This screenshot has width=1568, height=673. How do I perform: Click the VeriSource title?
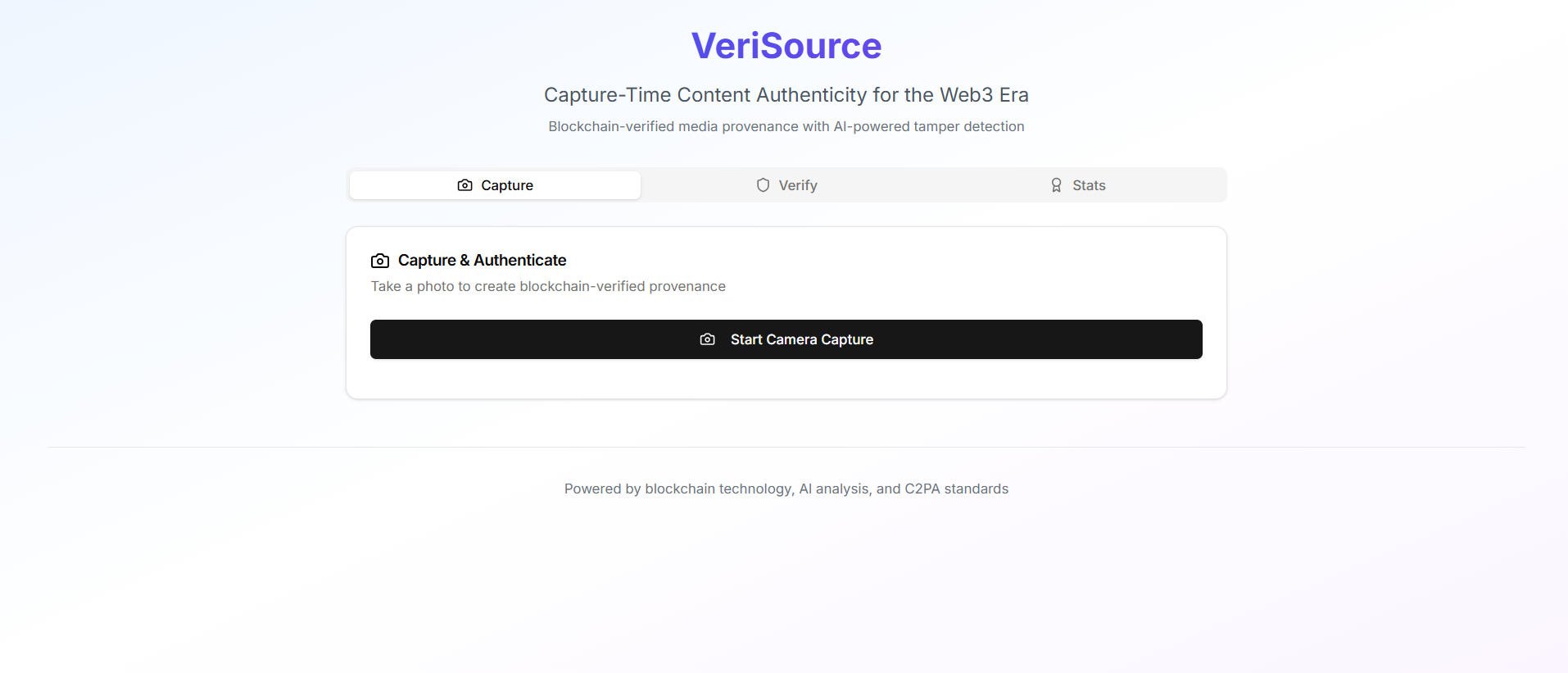(786, 46)
